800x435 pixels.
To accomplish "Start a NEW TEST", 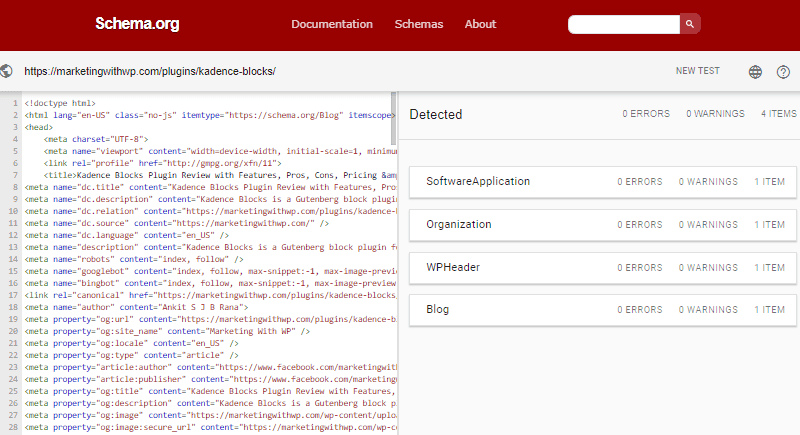I will [x=697, y=71].
